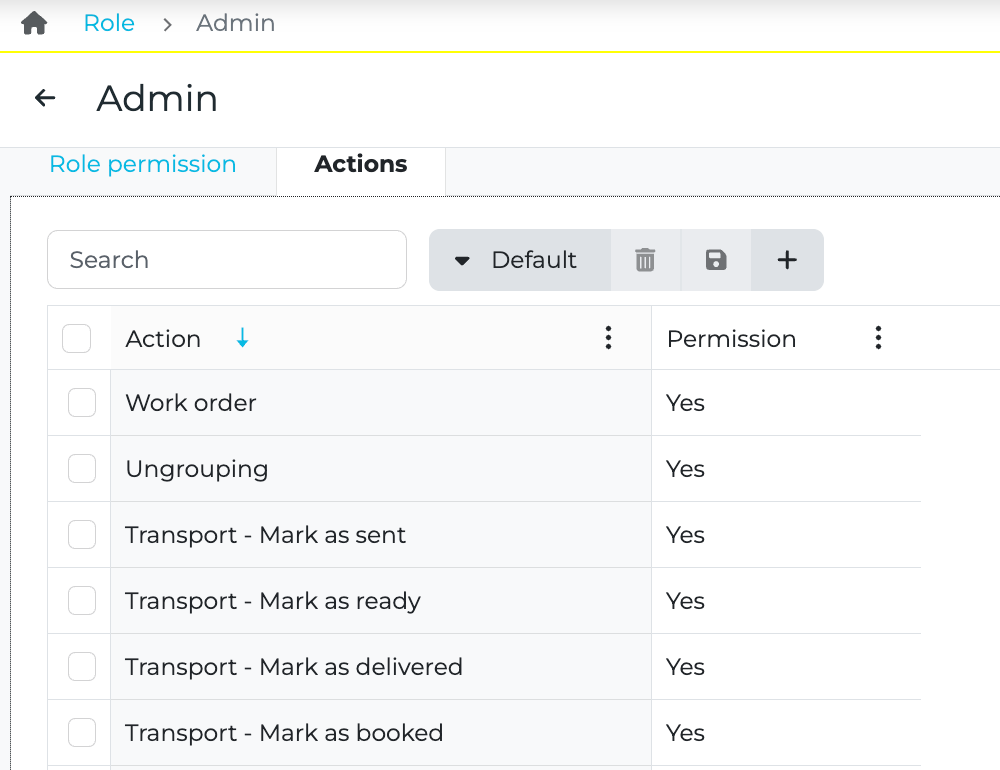
Task: Check Transport - Mark as delivered checkbox
Action: (x=82, y=667)
